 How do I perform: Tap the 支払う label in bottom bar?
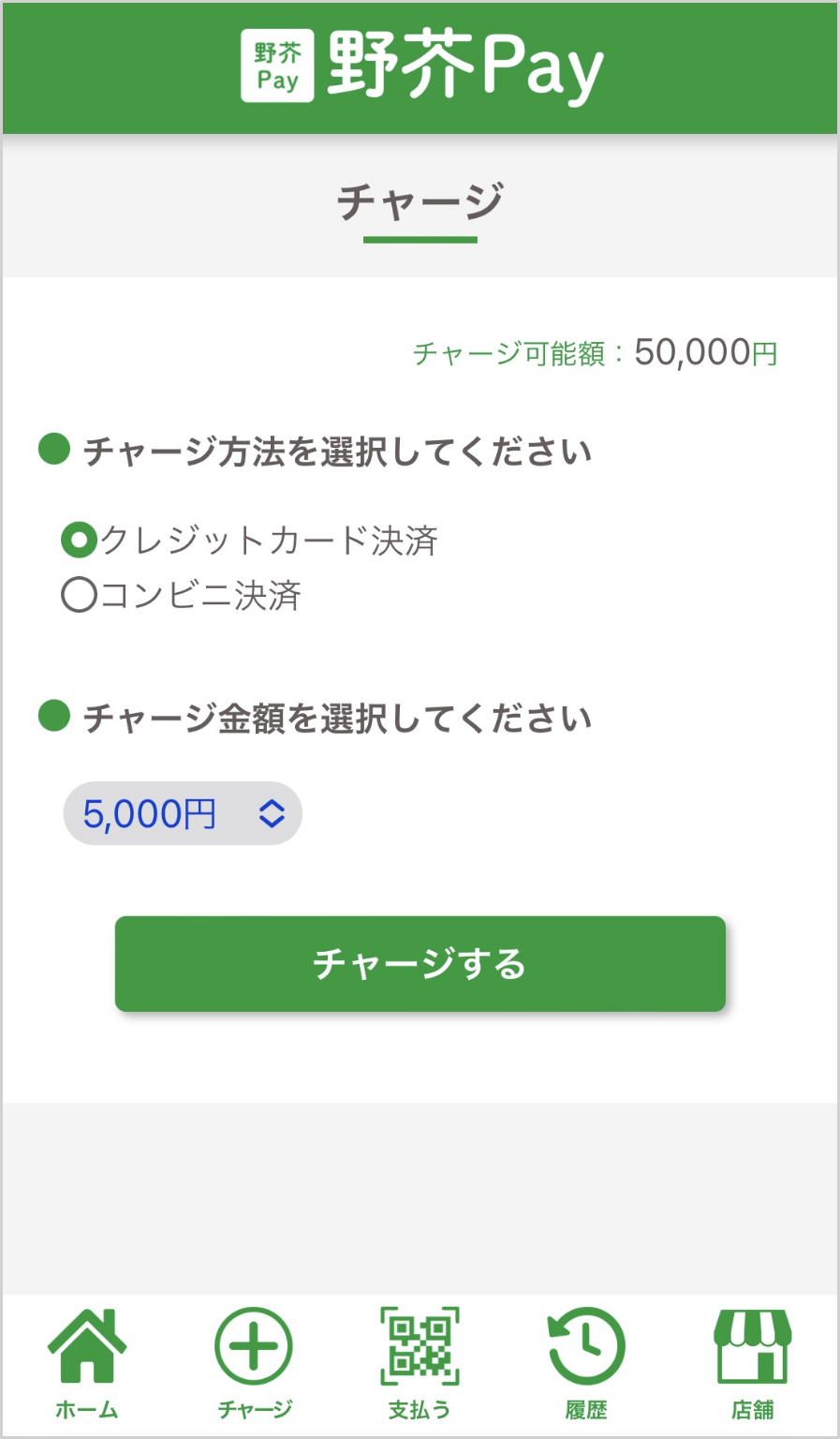(420, 1410)
